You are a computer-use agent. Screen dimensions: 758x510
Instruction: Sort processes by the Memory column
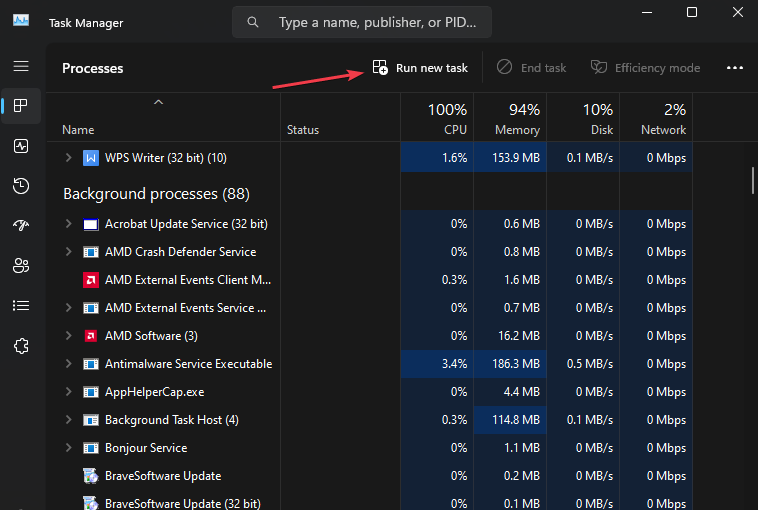click(517, 118)
